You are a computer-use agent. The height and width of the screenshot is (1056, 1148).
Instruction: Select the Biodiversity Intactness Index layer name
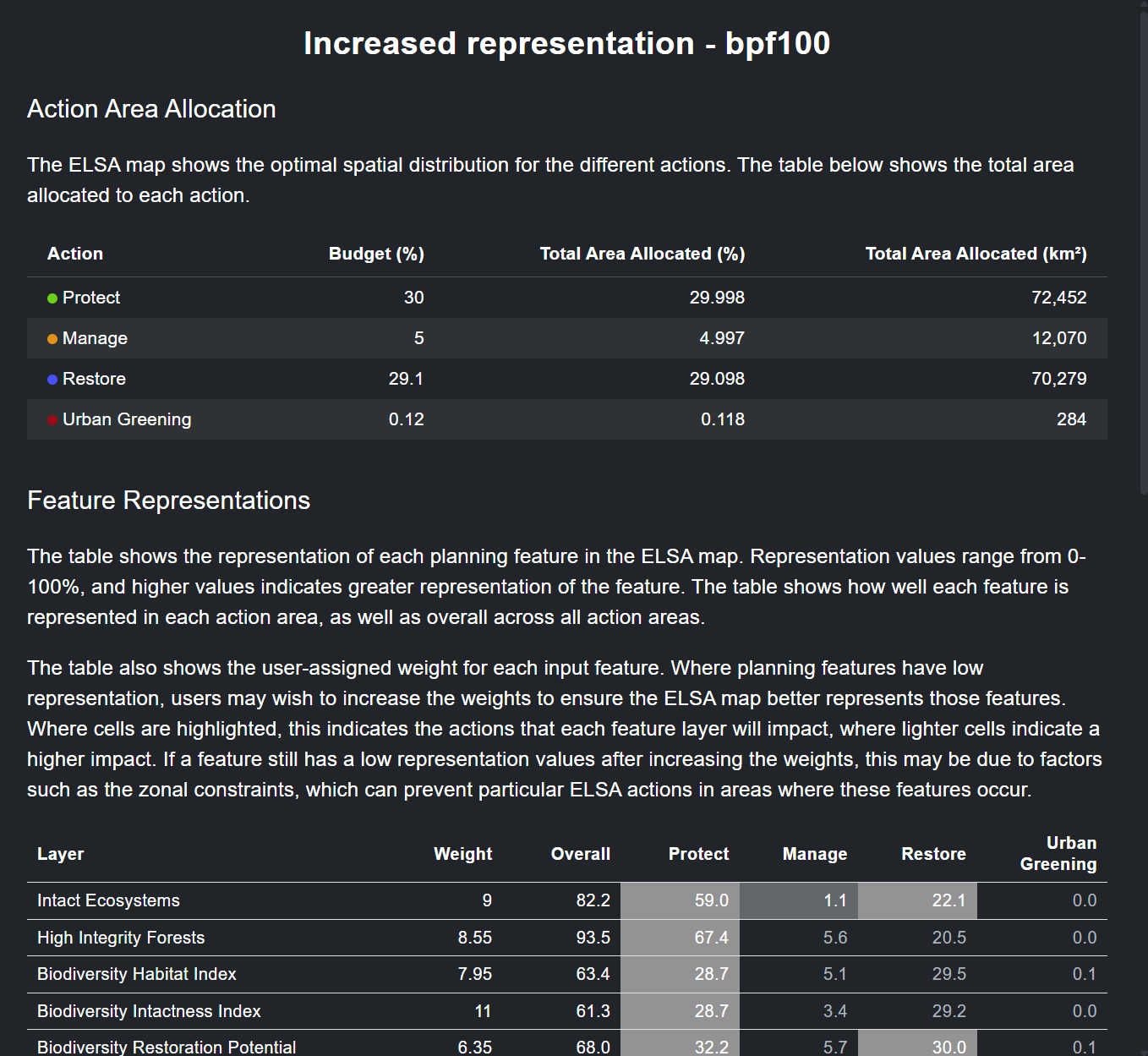click(149, 1011)
